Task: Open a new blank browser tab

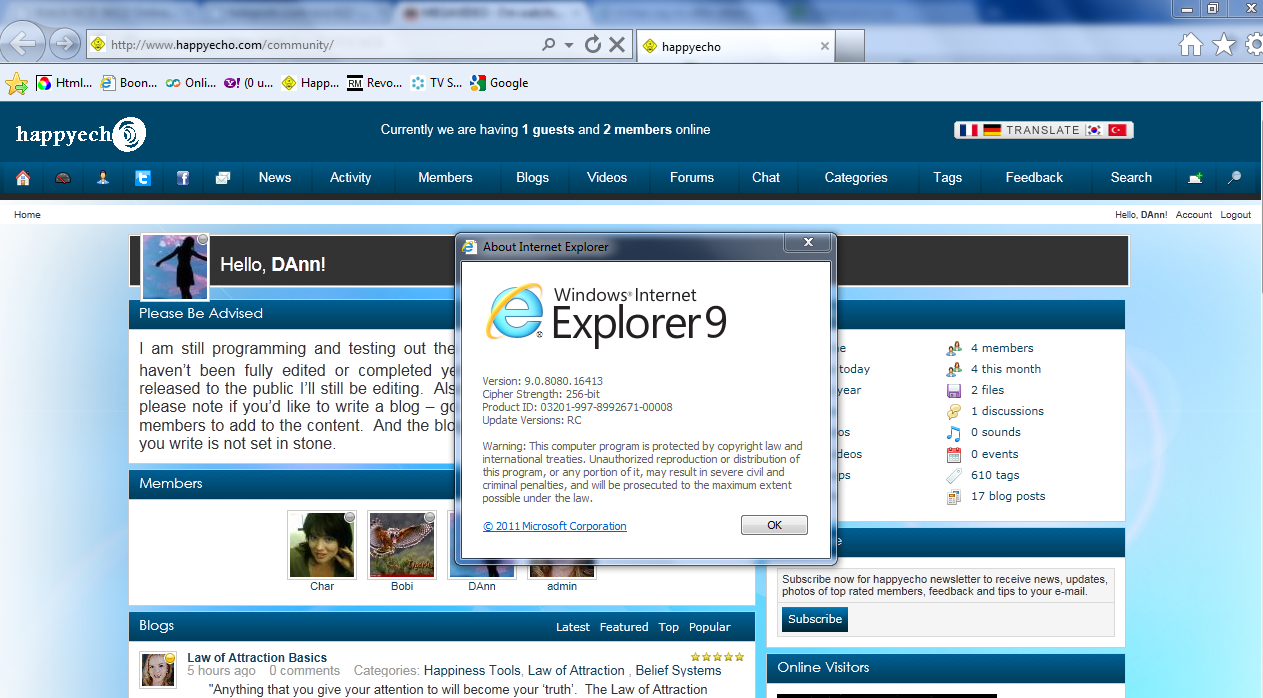Action: [x=850, y=46]
